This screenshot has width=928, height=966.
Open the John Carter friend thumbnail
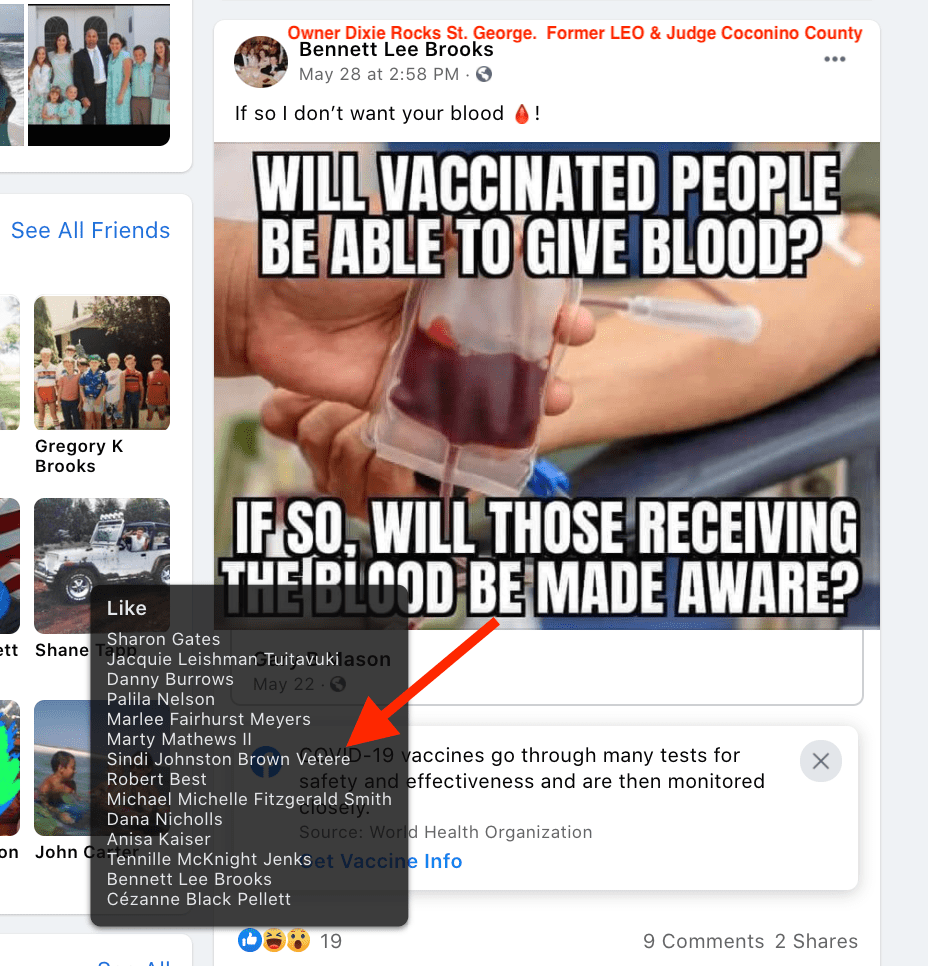coord(62,768)
